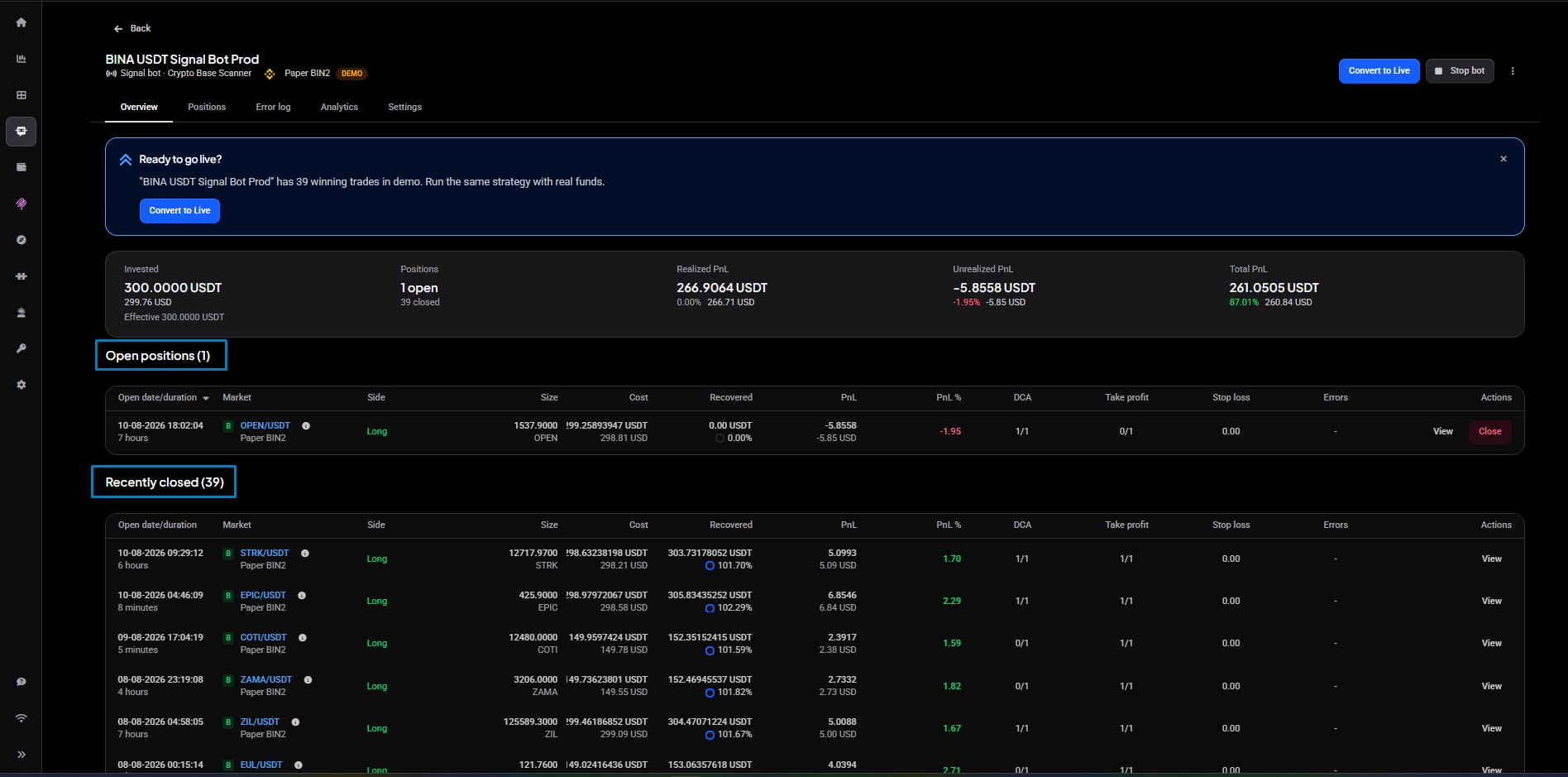Click the Market column header in open positions

tap(237, 398)
